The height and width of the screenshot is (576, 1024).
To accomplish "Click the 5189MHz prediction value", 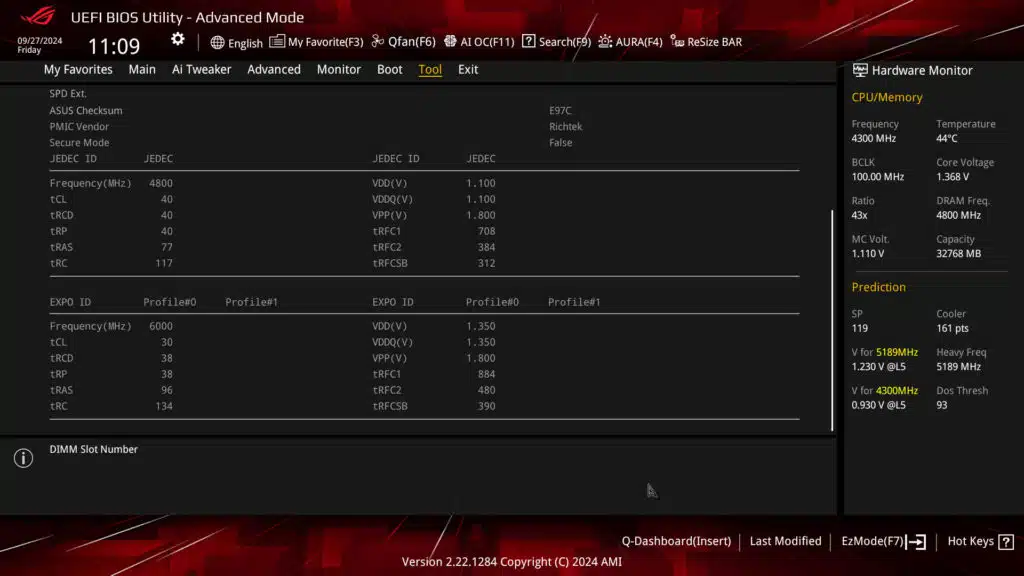I will tap(897, 352).
